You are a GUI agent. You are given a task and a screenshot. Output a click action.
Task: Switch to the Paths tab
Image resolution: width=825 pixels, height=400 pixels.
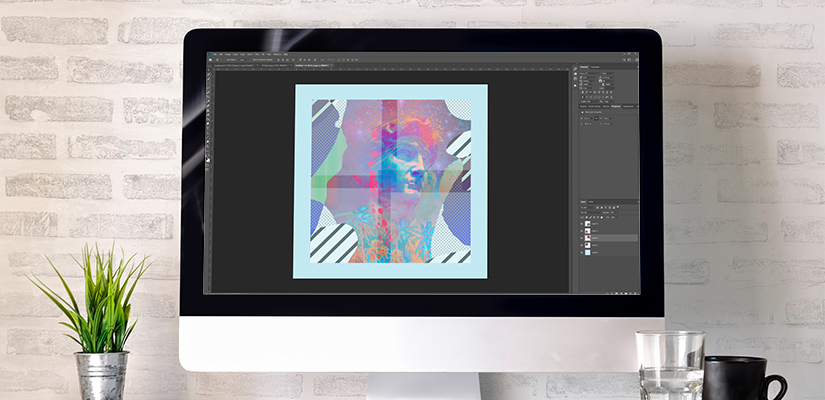[x=591, y=202]
